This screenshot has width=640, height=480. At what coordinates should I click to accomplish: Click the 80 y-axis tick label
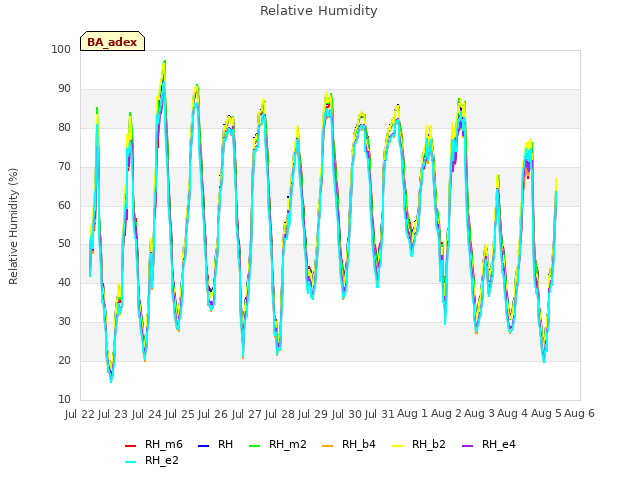[64, 127]
